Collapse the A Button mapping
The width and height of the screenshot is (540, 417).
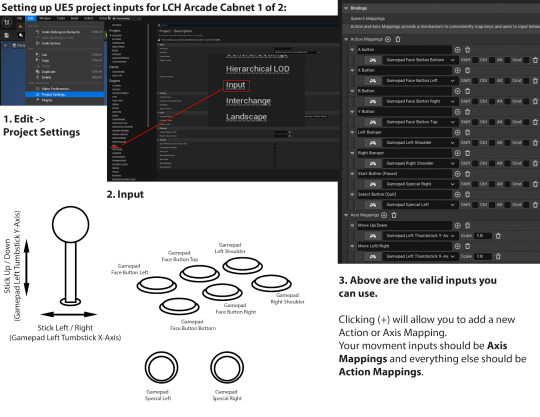[352, 50]
